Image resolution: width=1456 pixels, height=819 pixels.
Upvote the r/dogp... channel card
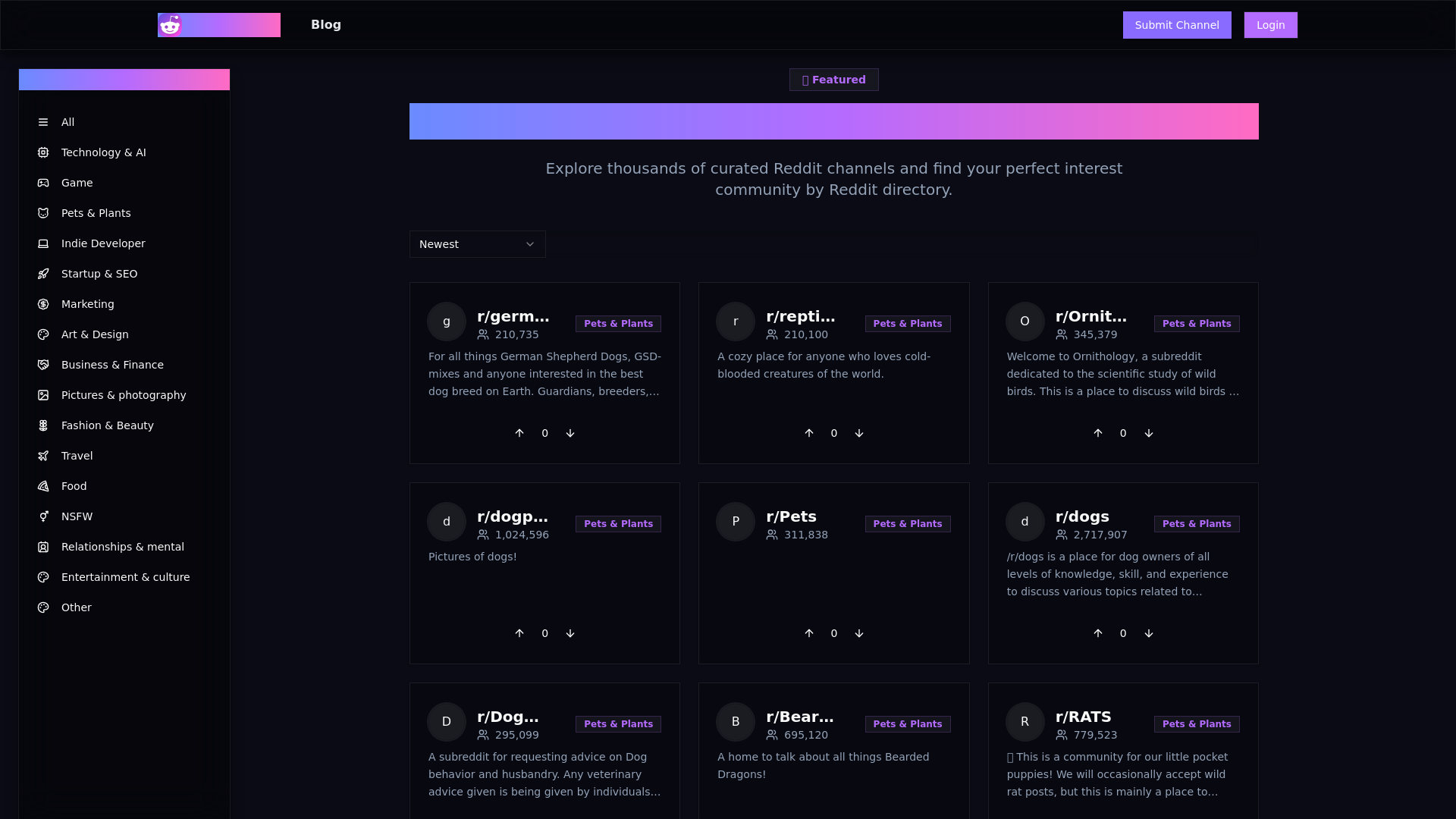(x=519, y=633)
